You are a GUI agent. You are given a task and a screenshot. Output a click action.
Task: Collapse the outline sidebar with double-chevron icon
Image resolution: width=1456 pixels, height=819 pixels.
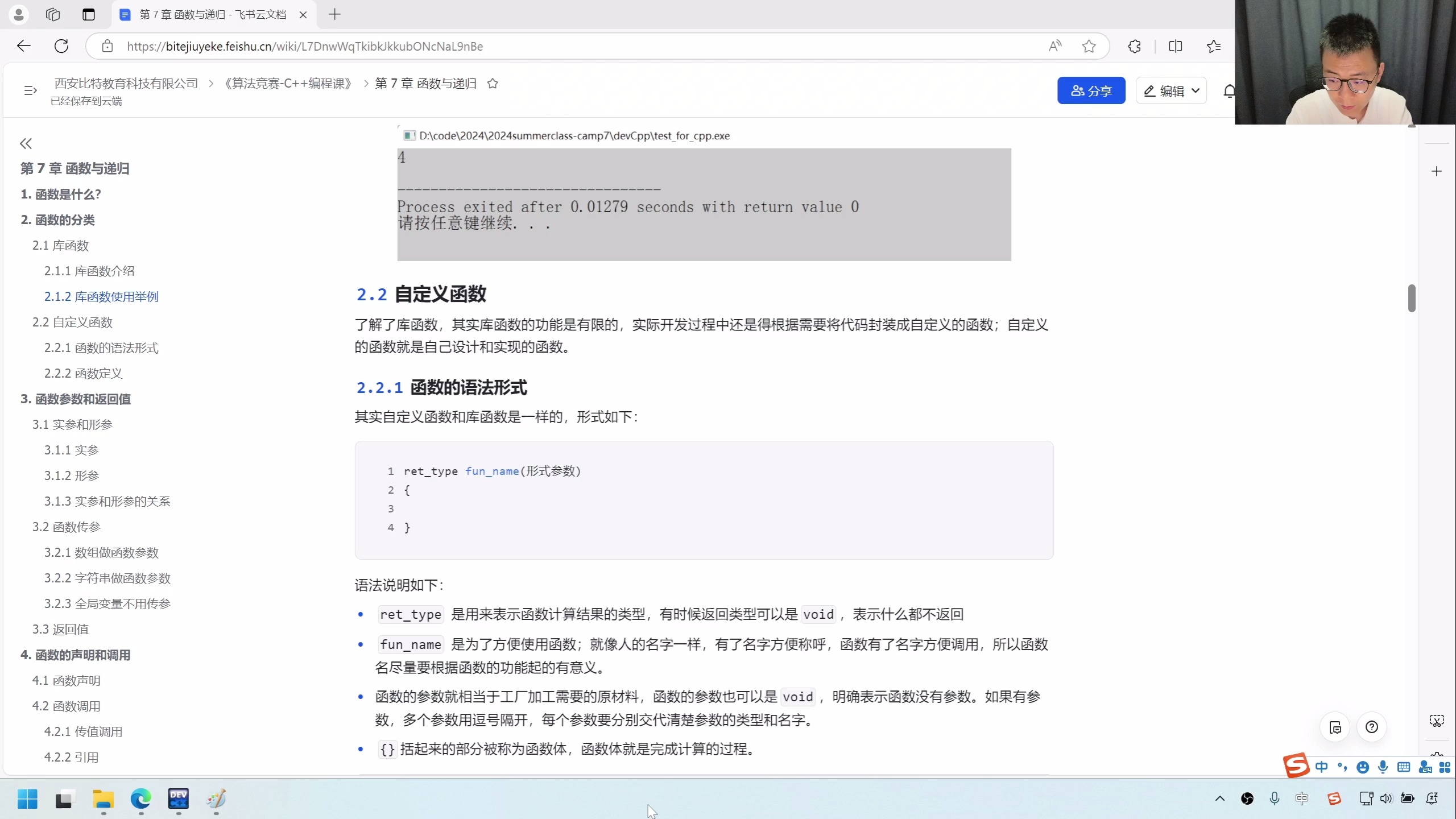[26, 143]
